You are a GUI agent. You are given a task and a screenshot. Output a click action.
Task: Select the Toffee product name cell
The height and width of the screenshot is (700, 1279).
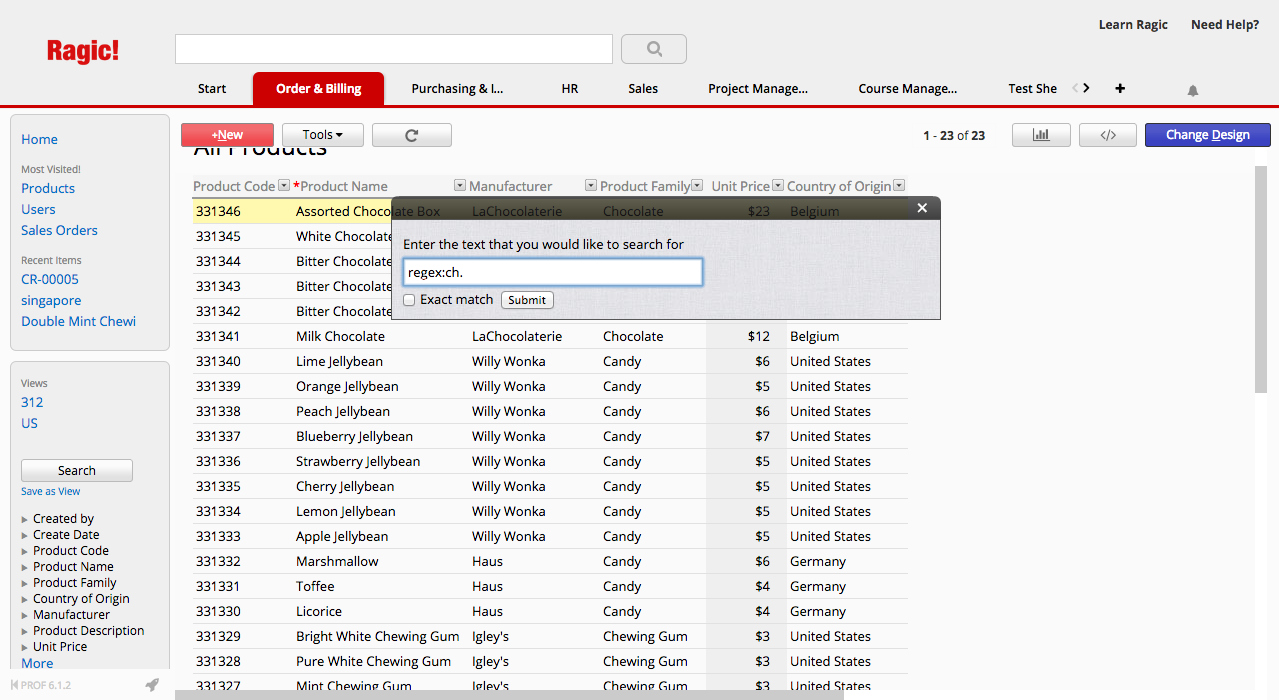[x=315, y=586]
